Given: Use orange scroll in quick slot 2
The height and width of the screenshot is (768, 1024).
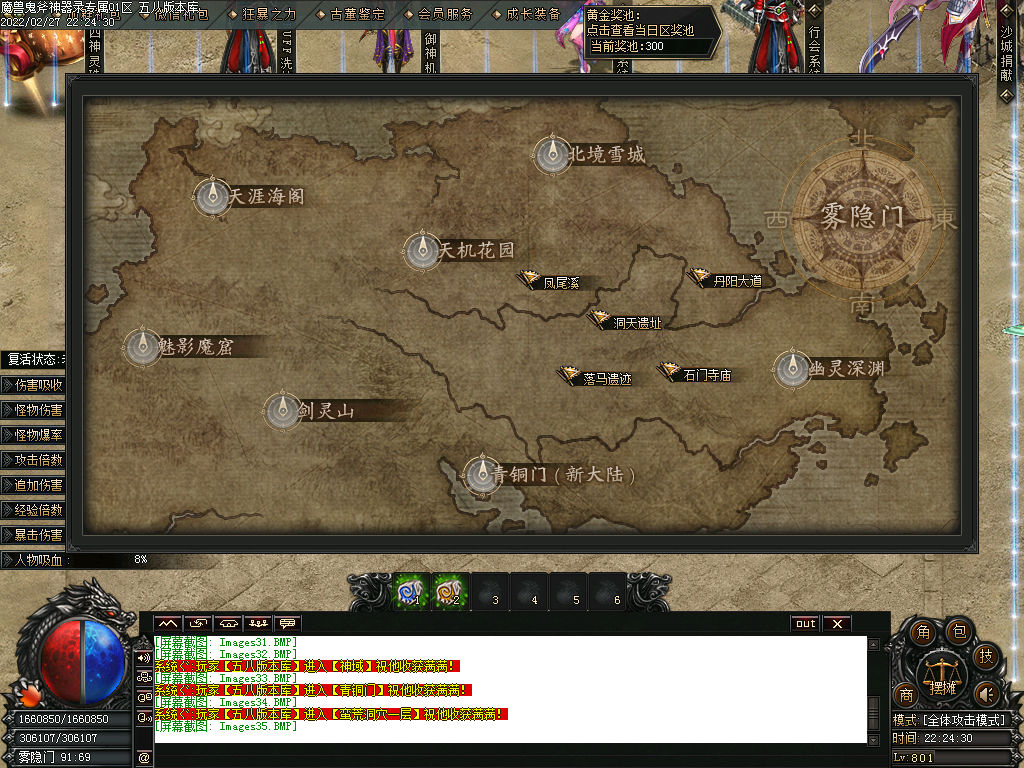Looking at the screenshot, I should 450,592.
